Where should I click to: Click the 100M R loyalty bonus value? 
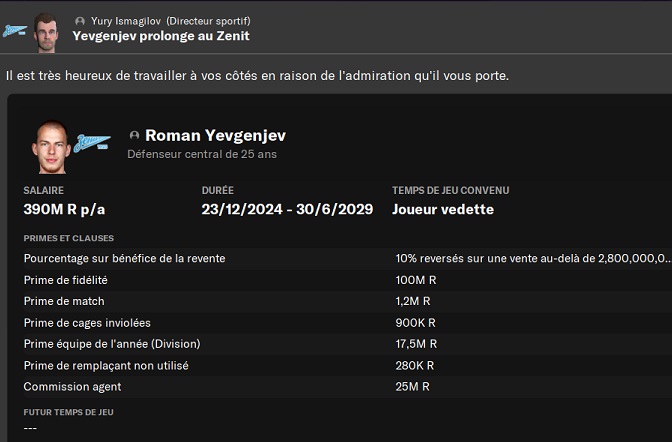point(416,280)
